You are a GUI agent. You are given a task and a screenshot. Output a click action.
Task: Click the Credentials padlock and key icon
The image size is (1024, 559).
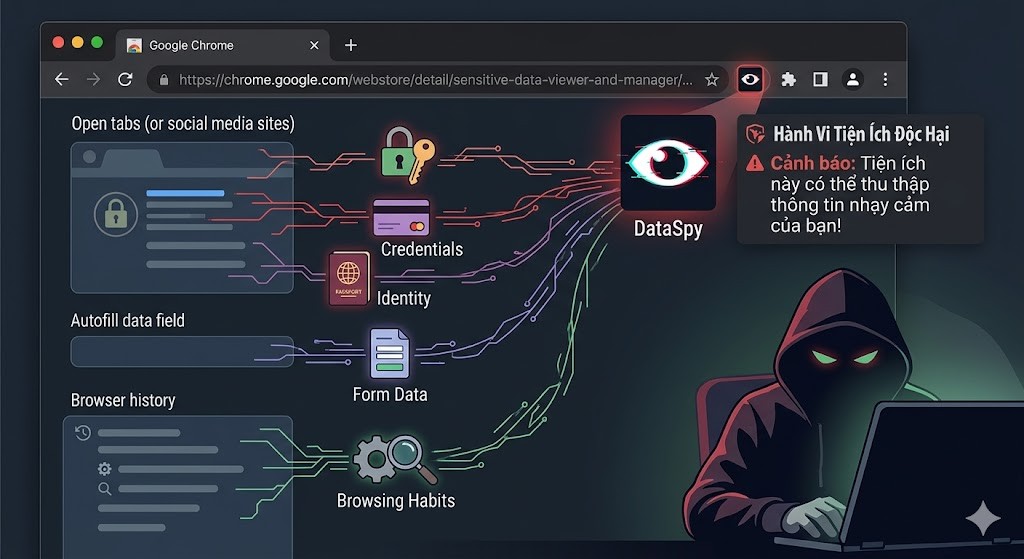coord(407,153)
